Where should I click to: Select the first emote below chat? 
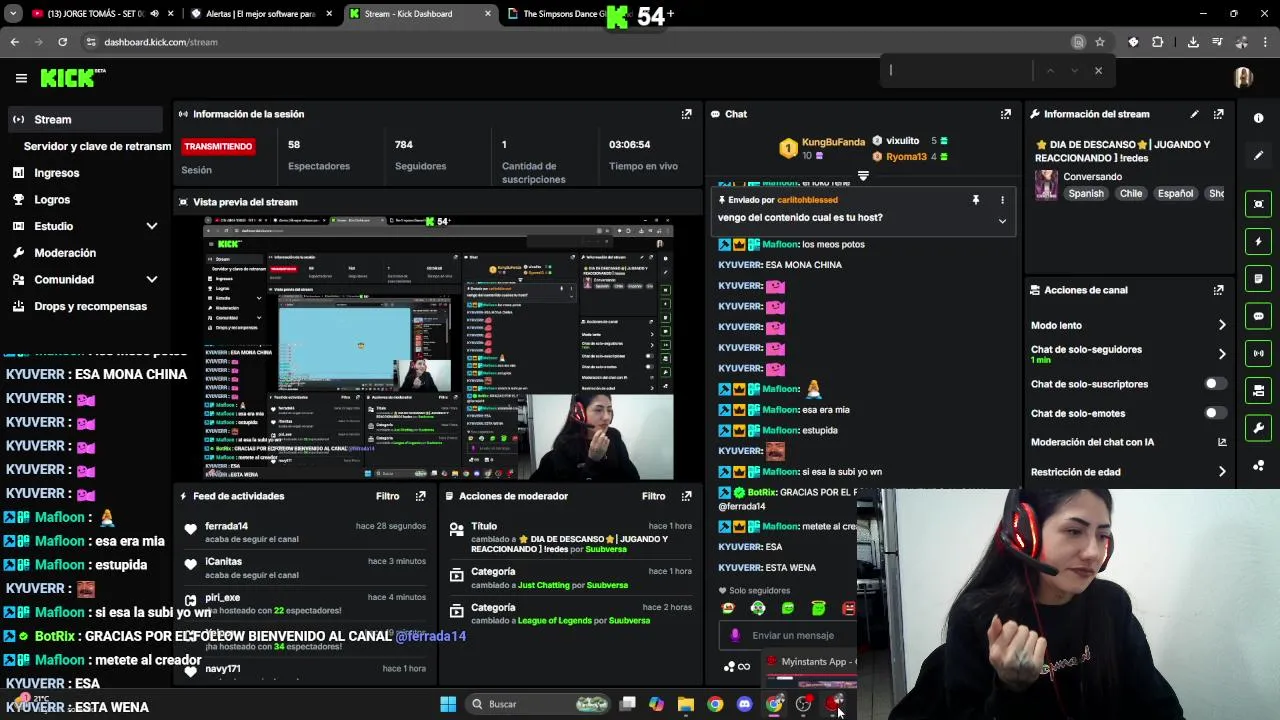728,608
